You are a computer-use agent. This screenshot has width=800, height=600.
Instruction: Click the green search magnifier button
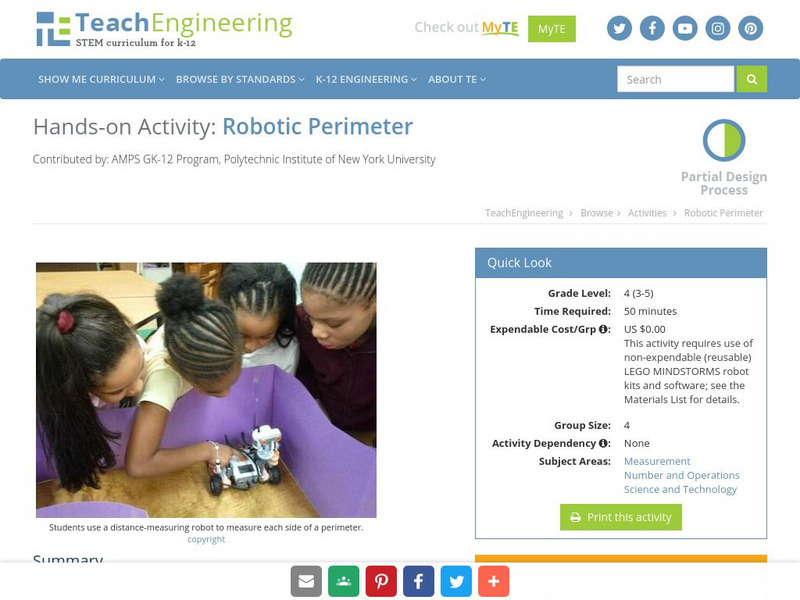(752, 79)
